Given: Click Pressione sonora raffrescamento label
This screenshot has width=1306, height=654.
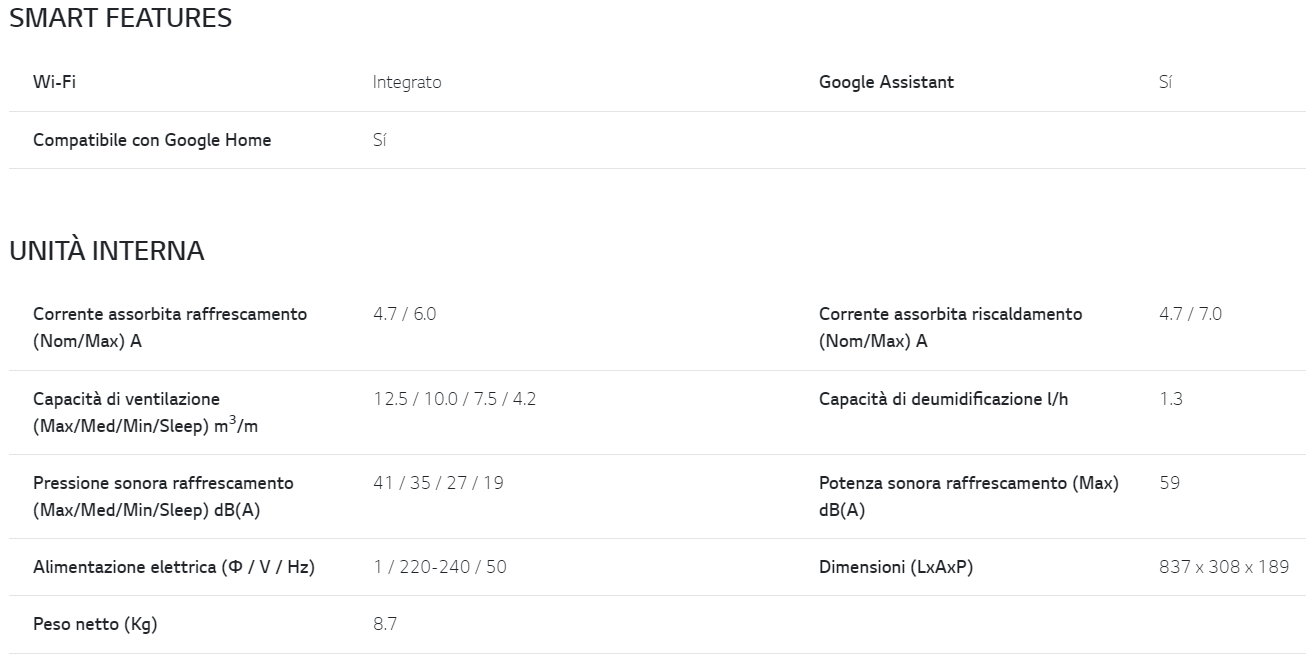Looking at the screenshot, I should (x=163, y=496).
